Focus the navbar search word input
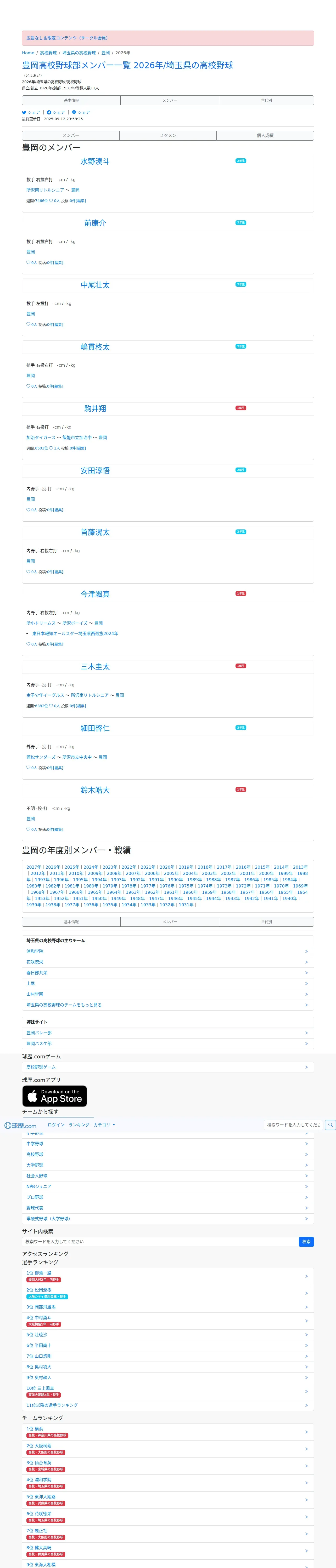 (293, 1125)
